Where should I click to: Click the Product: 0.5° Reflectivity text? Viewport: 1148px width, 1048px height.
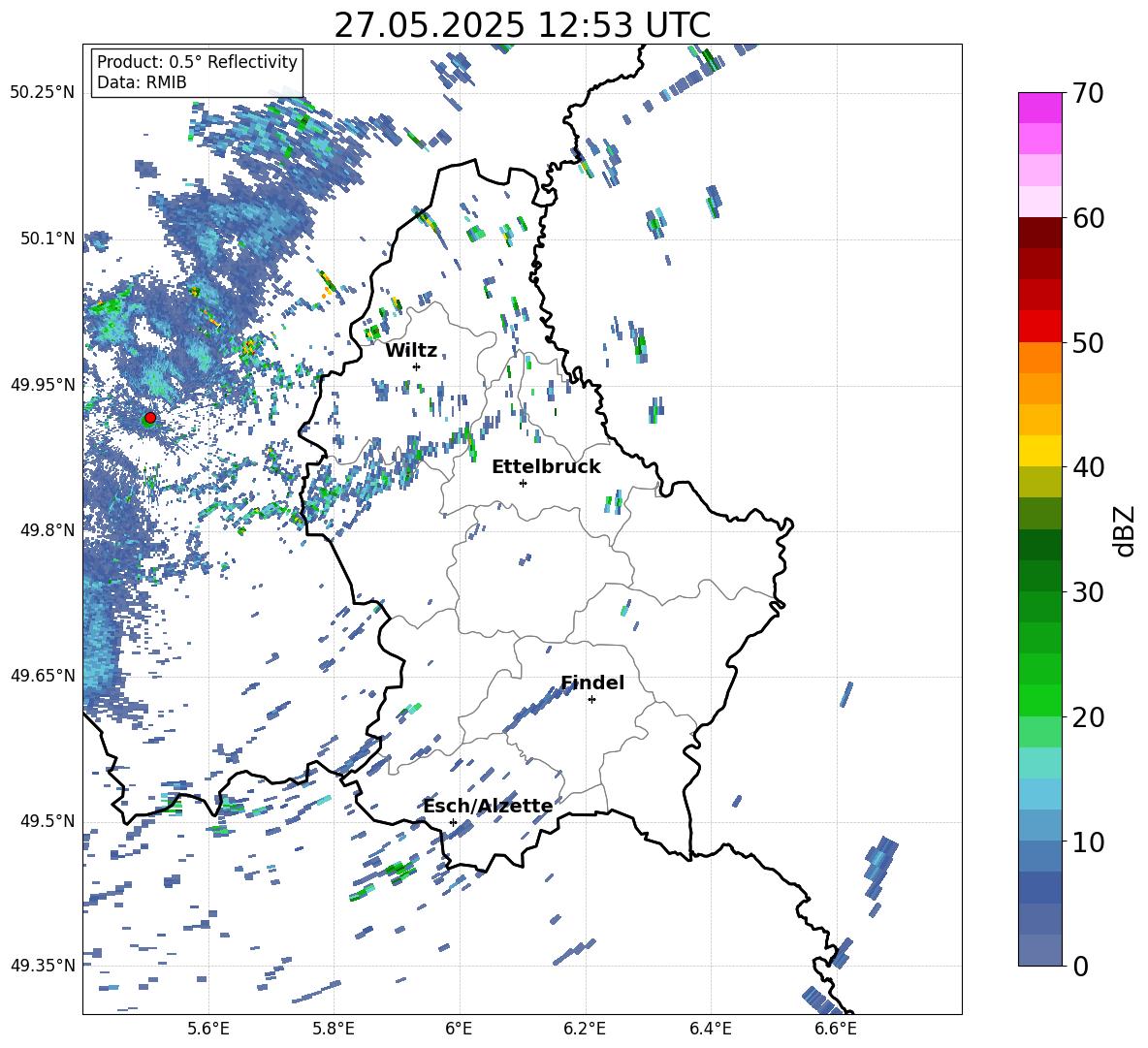coord(197,62)
